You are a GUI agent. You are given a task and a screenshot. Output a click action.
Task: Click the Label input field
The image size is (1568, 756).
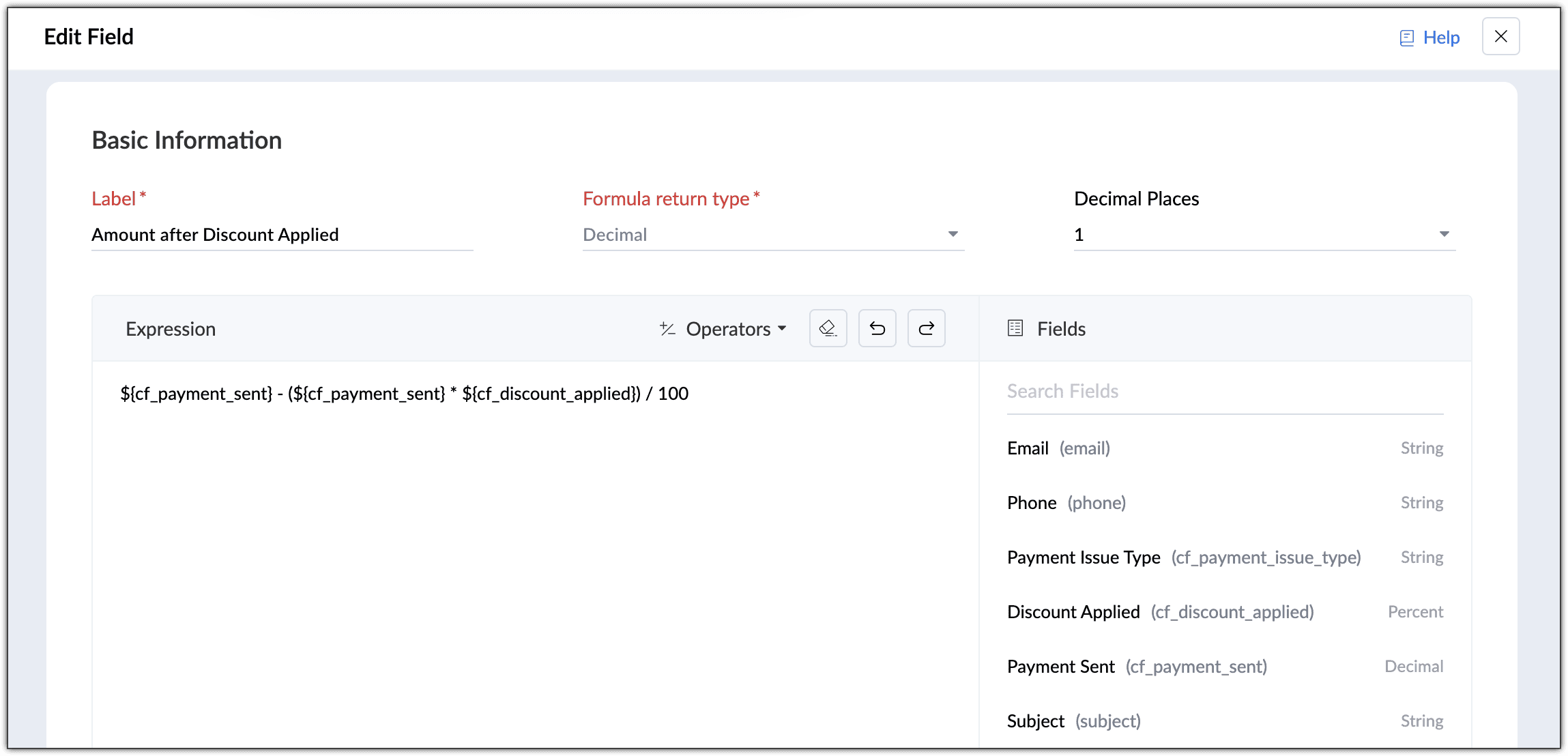282,235
